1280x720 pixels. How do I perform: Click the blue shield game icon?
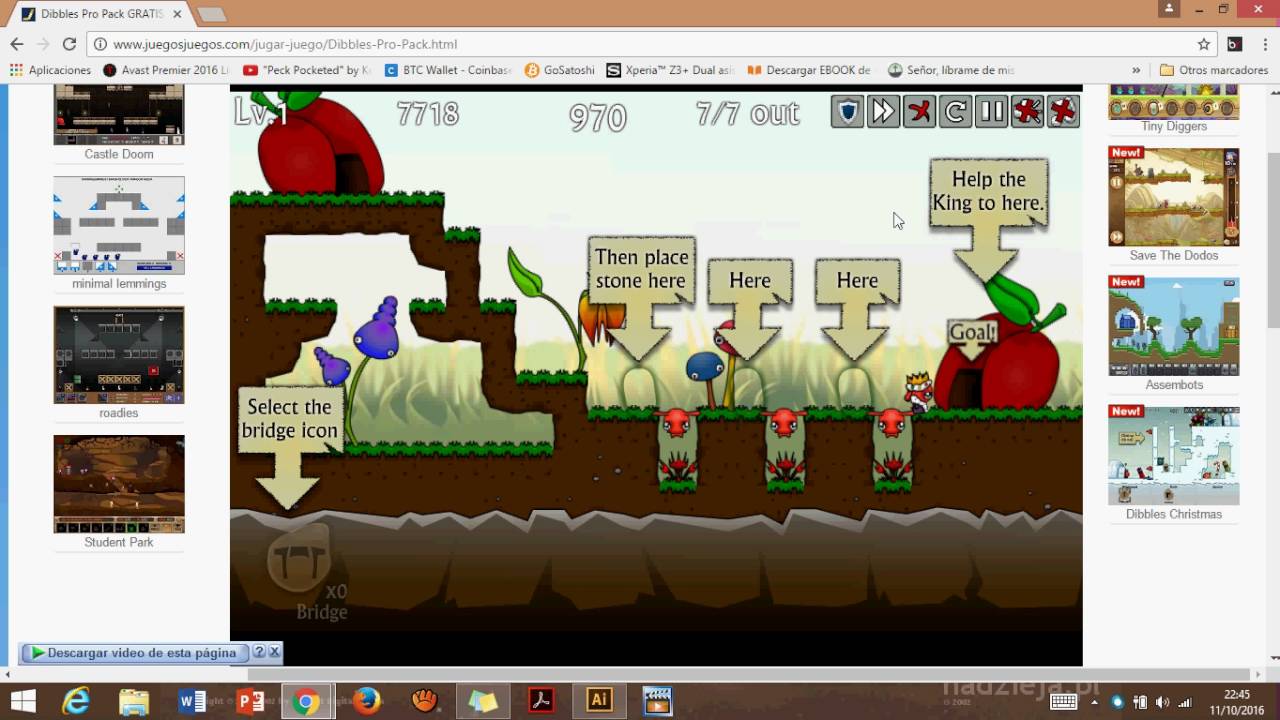click(x=847, y=112)
